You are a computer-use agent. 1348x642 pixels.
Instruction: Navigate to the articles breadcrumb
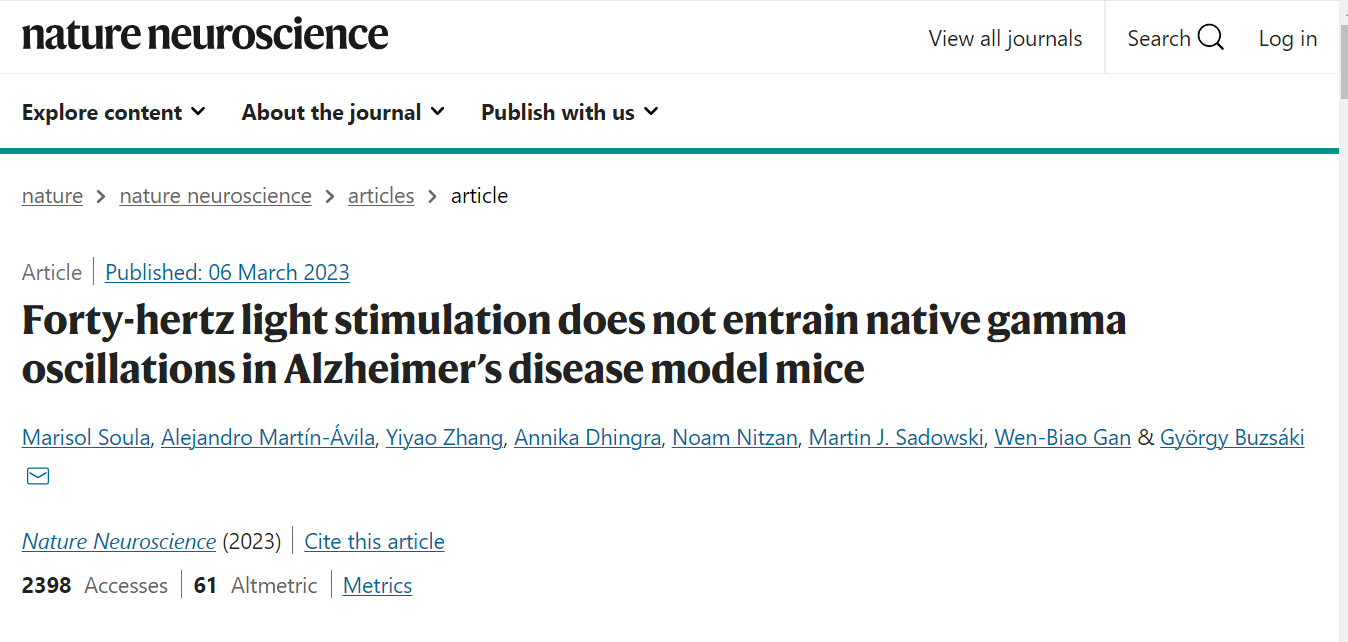tap(381, 196)
